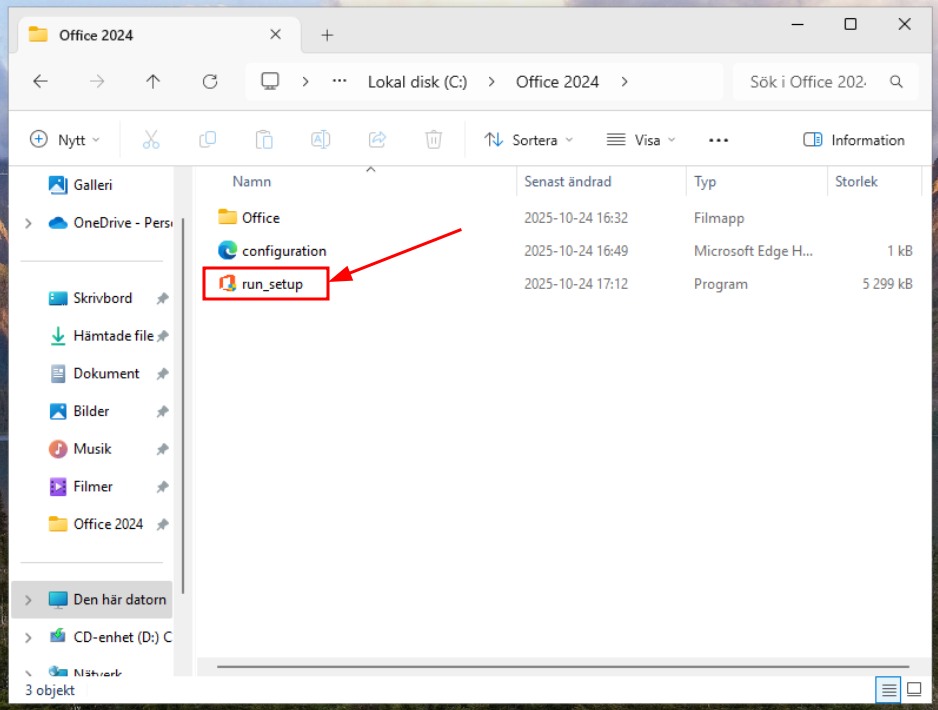Screen dimensions: 938x710
Task: Select Lokal disk (C:) in address bar
Action: 417,82
